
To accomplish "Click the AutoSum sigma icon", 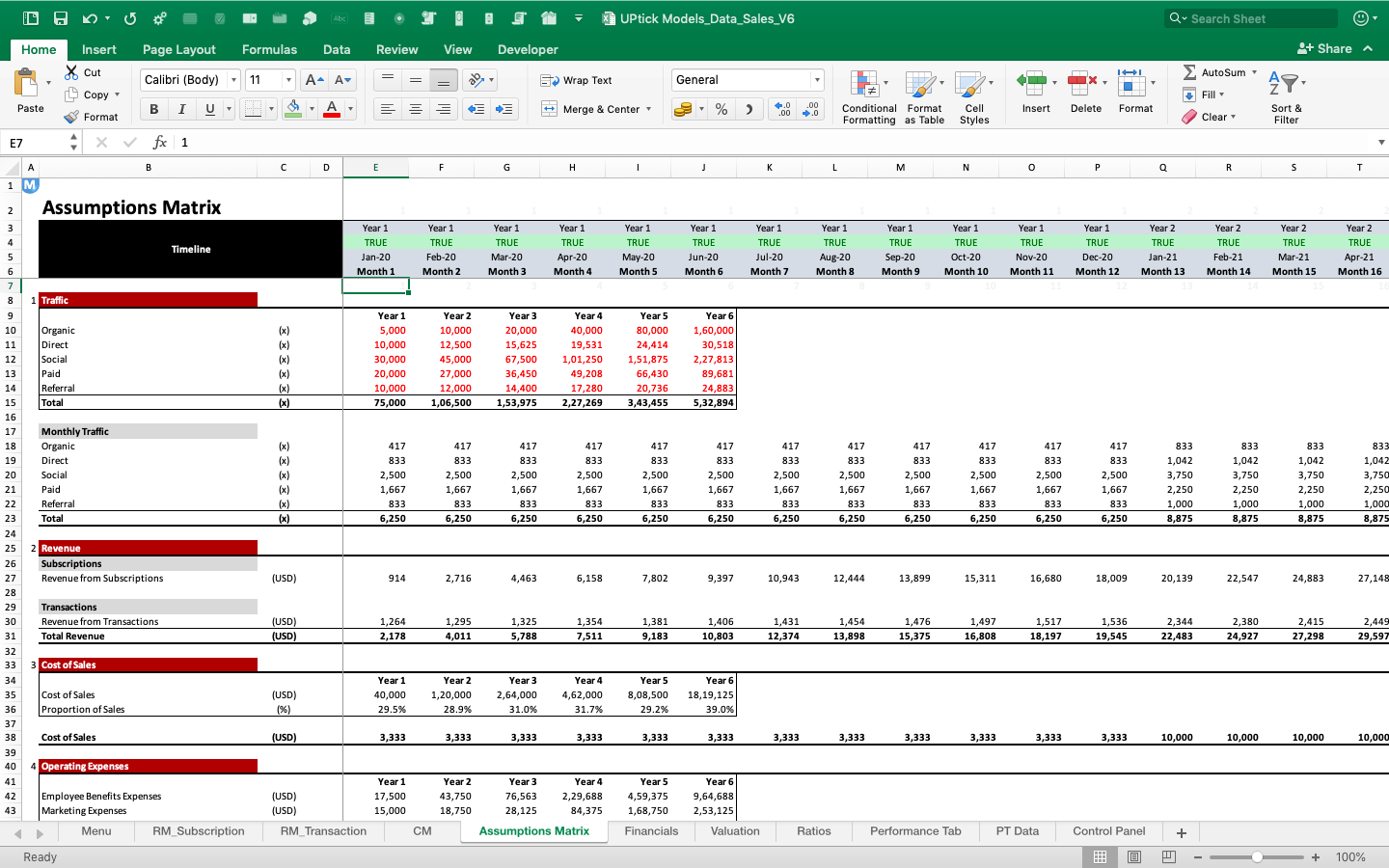I will (1189, 72).
